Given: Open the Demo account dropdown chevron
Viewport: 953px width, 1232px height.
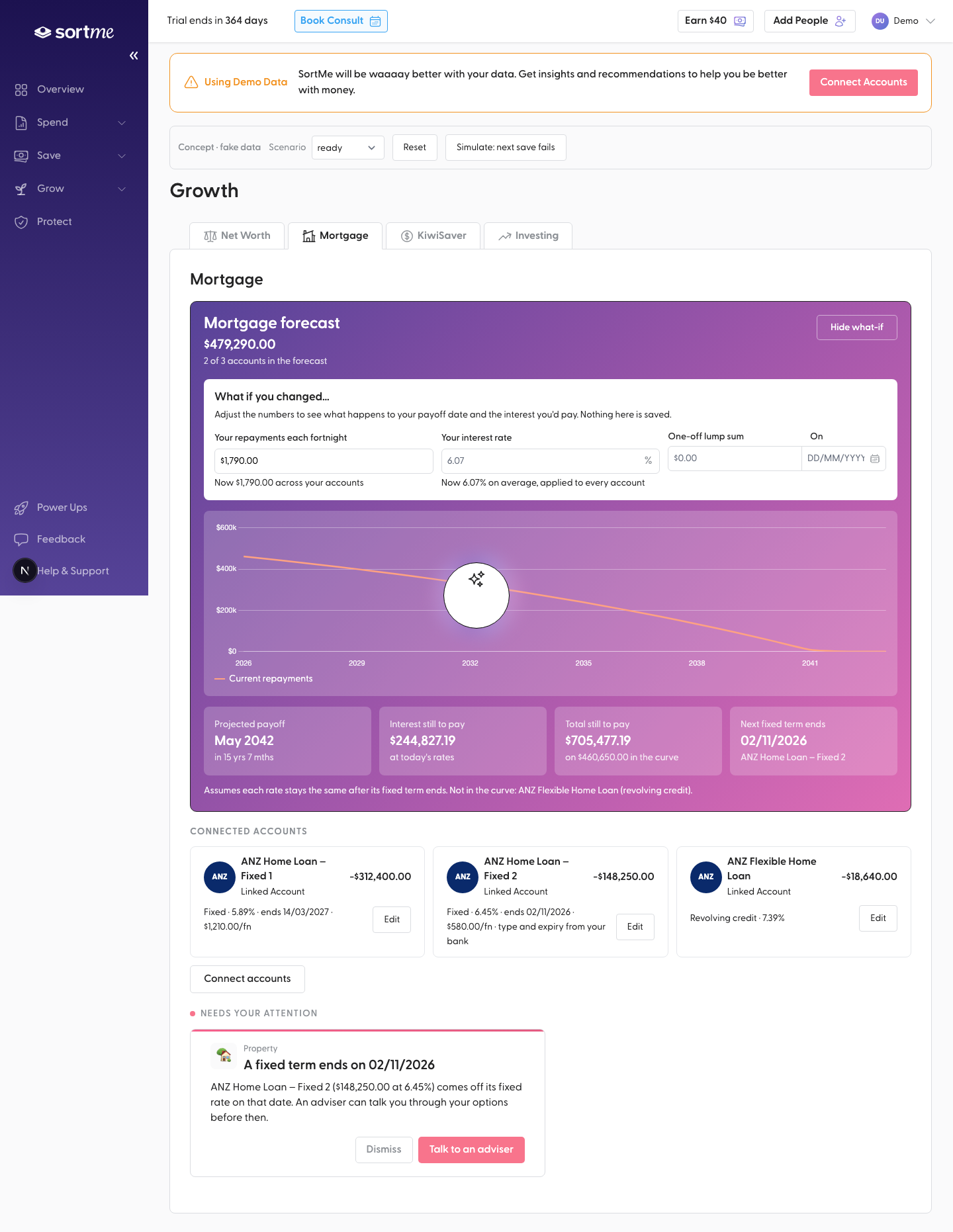Looking at the screenshot, I should click(930, 21).
